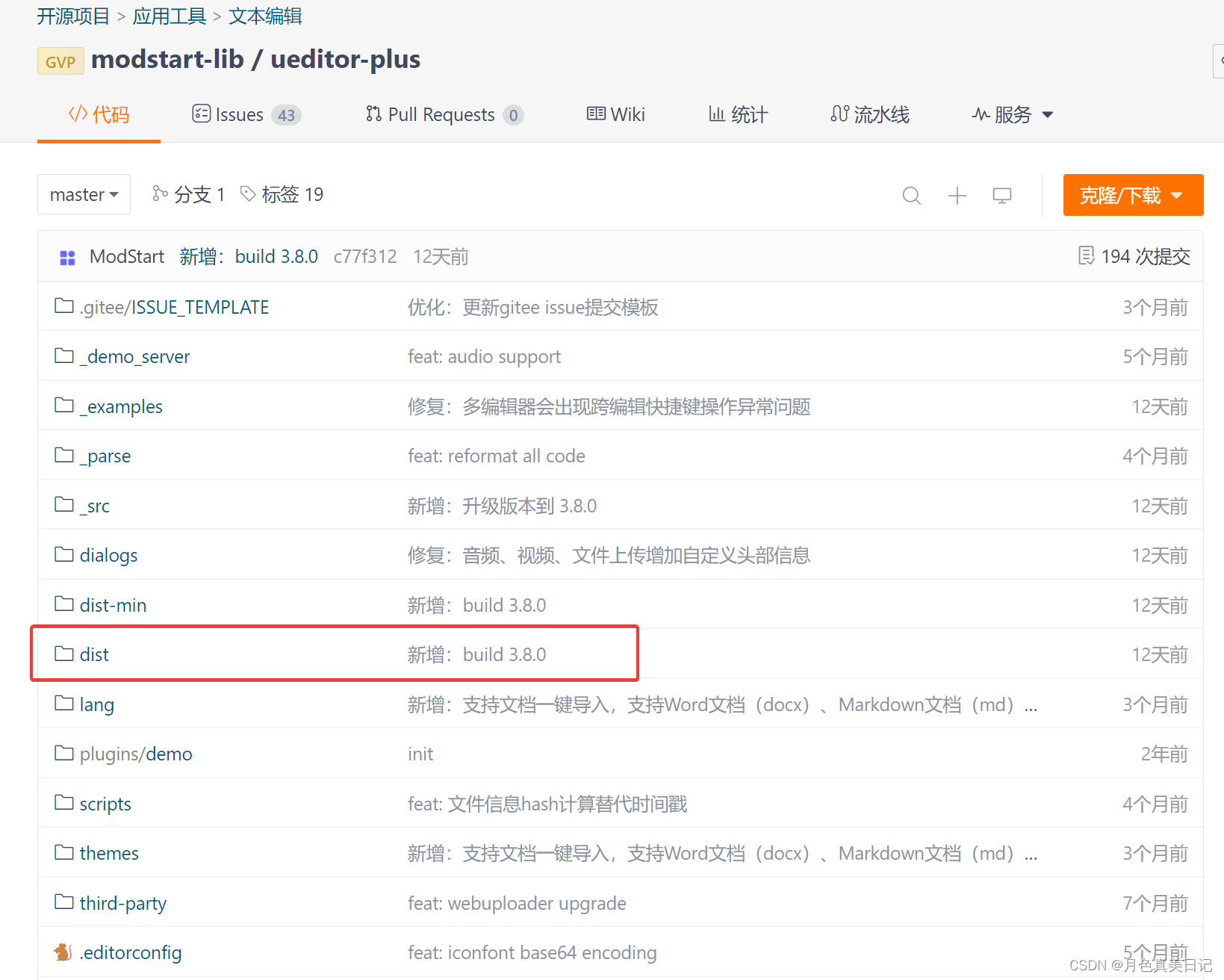Open the scripts folder
The width and height of the screenshot is (1224, 980).
[x=105, y=804]
